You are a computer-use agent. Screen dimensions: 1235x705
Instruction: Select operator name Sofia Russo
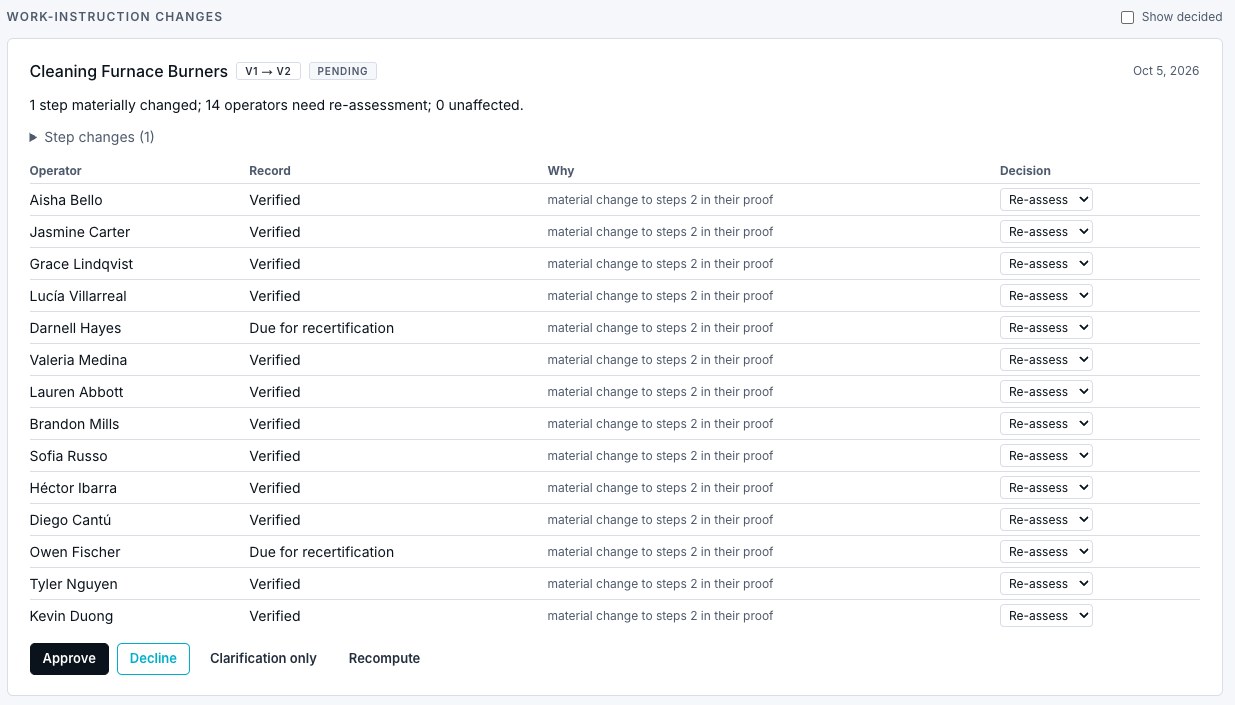coord(69,456)
